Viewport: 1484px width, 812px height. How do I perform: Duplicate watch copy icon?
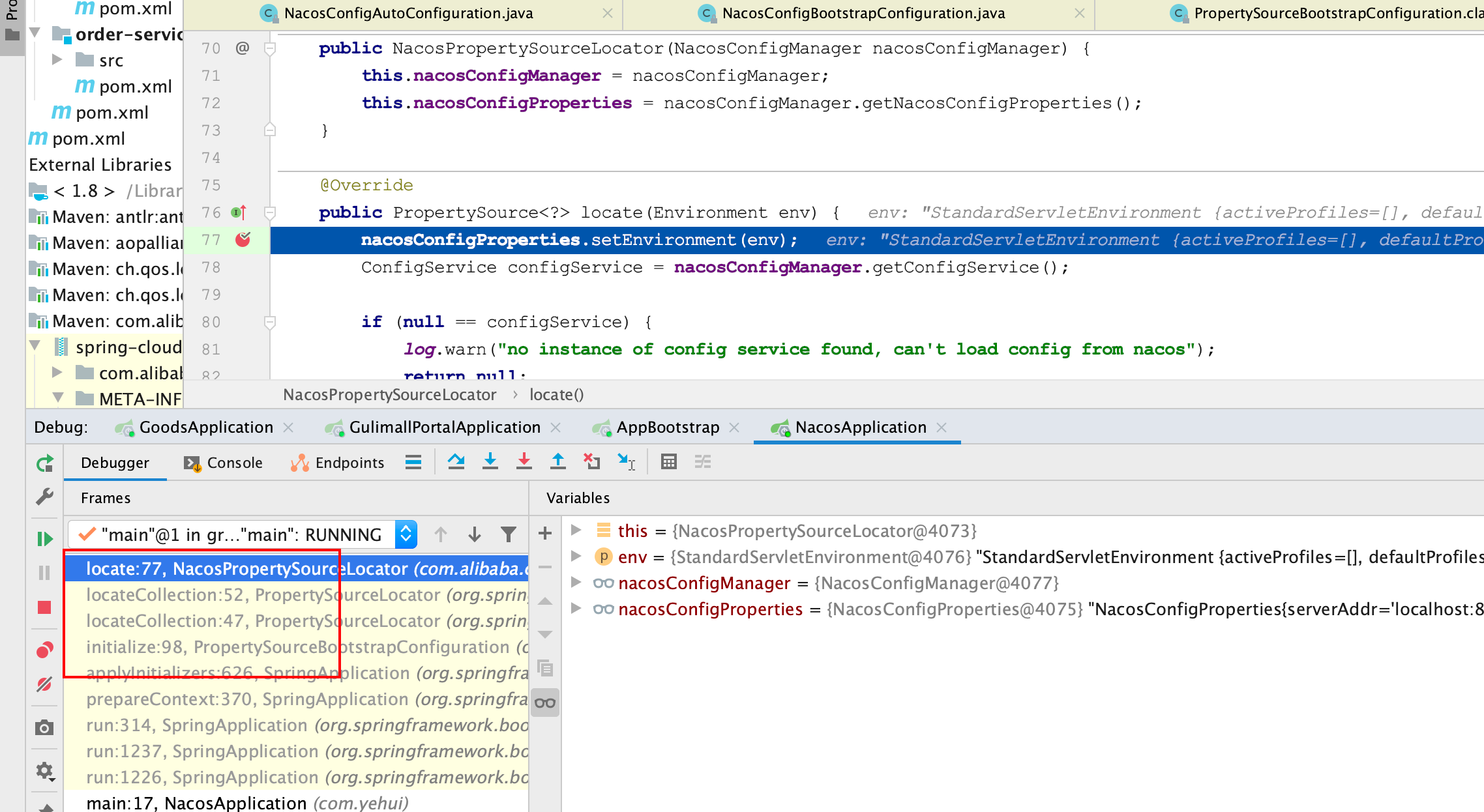[x=545, y=668]
